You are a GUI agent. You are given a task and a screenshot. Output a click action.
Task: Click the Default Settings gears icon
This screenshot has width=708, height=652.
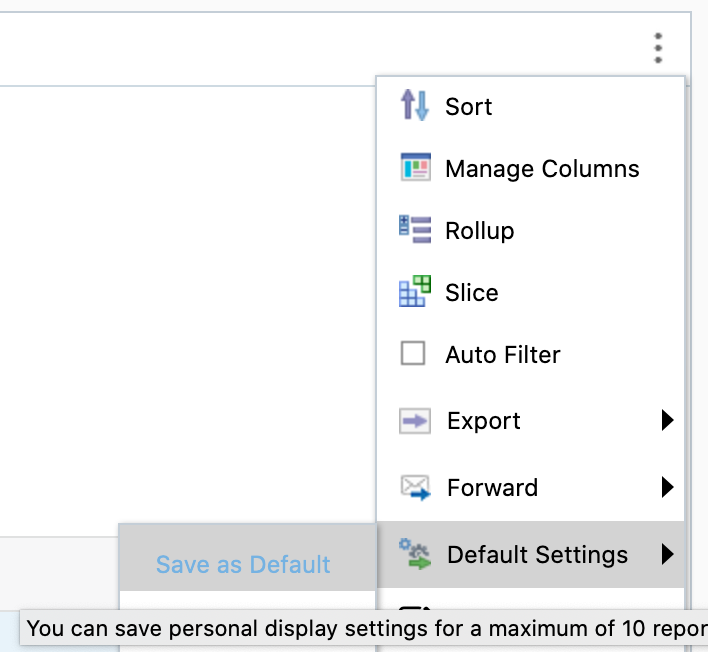pos(414,554)
